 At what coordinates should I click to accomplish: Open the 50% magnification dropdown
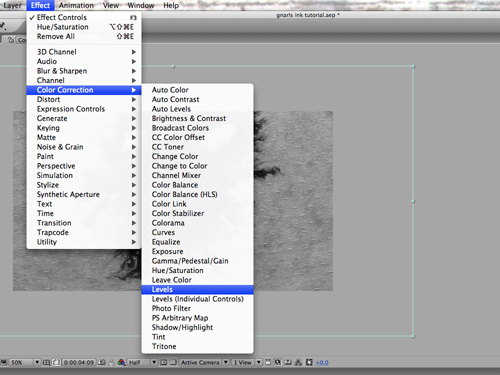[25, 362]
